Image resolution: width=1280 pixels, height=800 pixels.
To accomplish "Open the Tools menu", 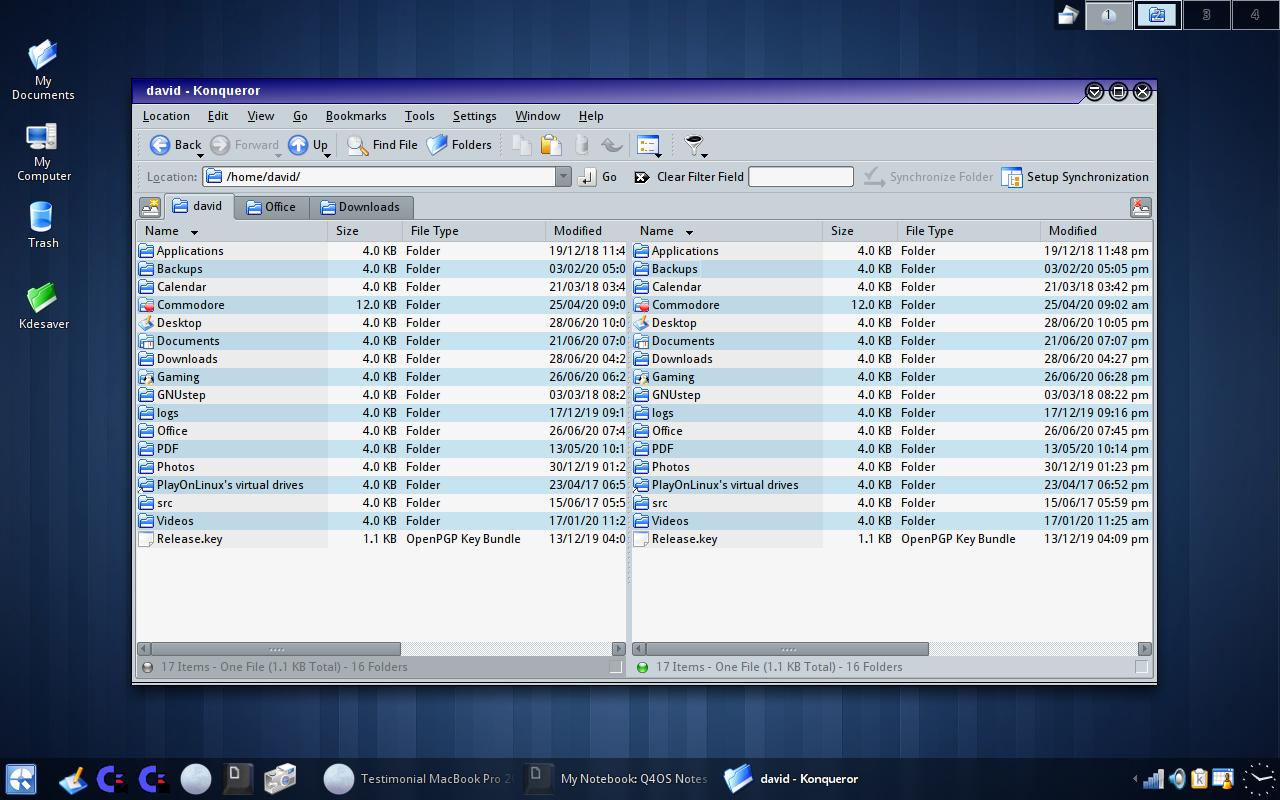I will (x=419, y=116).
